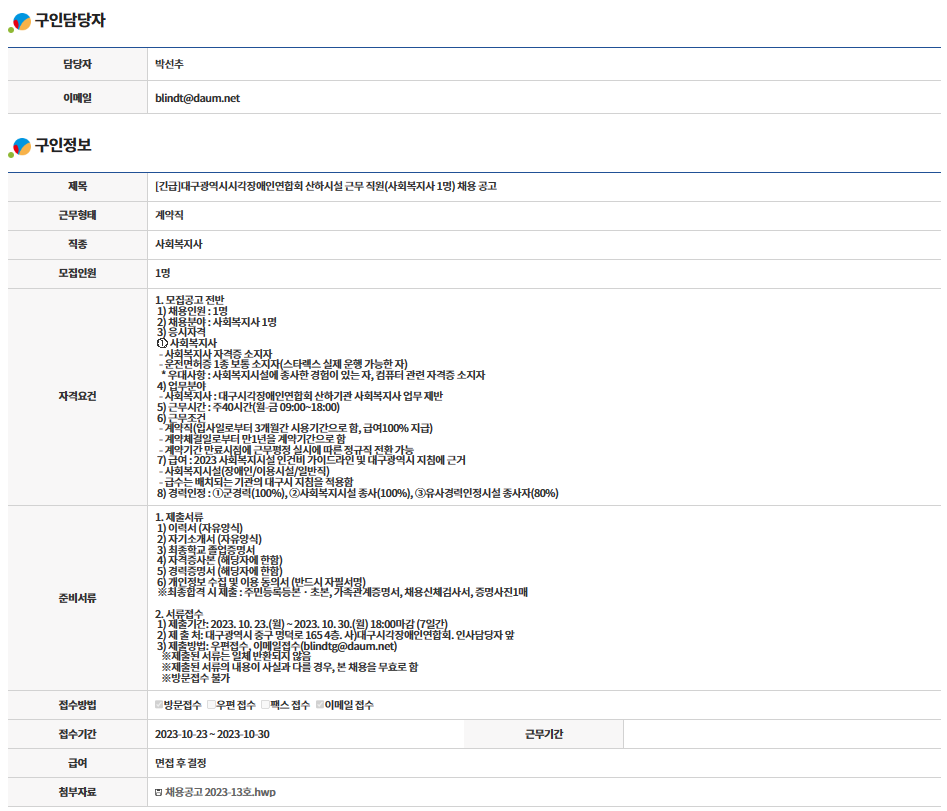Click the job title starting with [긴급]대구광역시시각장애인연합회
947x811 pixels.
[x=326, y=186]
